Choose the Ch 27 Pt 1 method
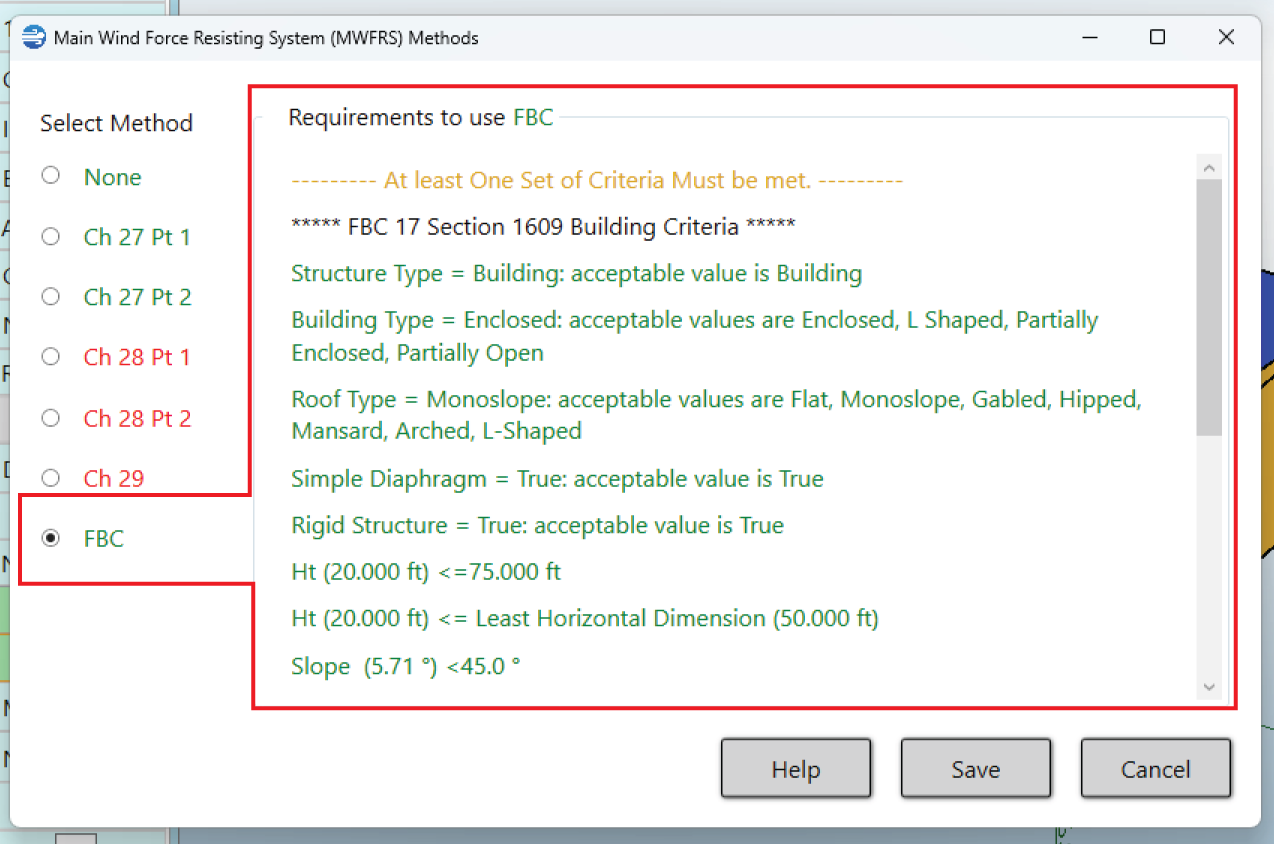1274x844 pixels. [x=51, y=237]
